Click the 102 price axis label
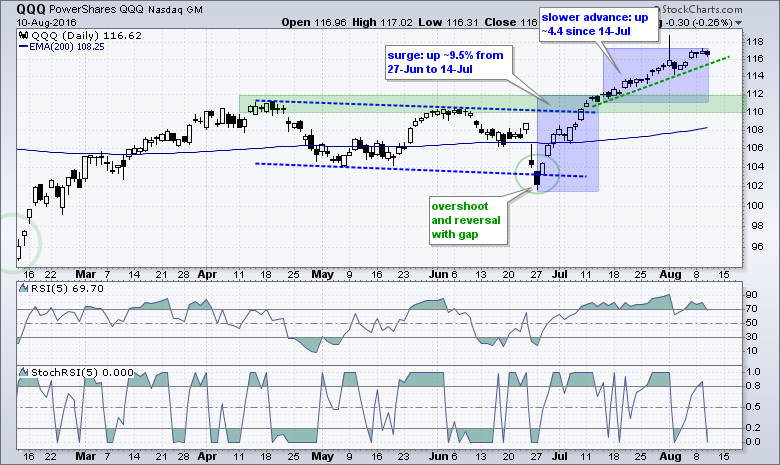 tap(756, 186)
